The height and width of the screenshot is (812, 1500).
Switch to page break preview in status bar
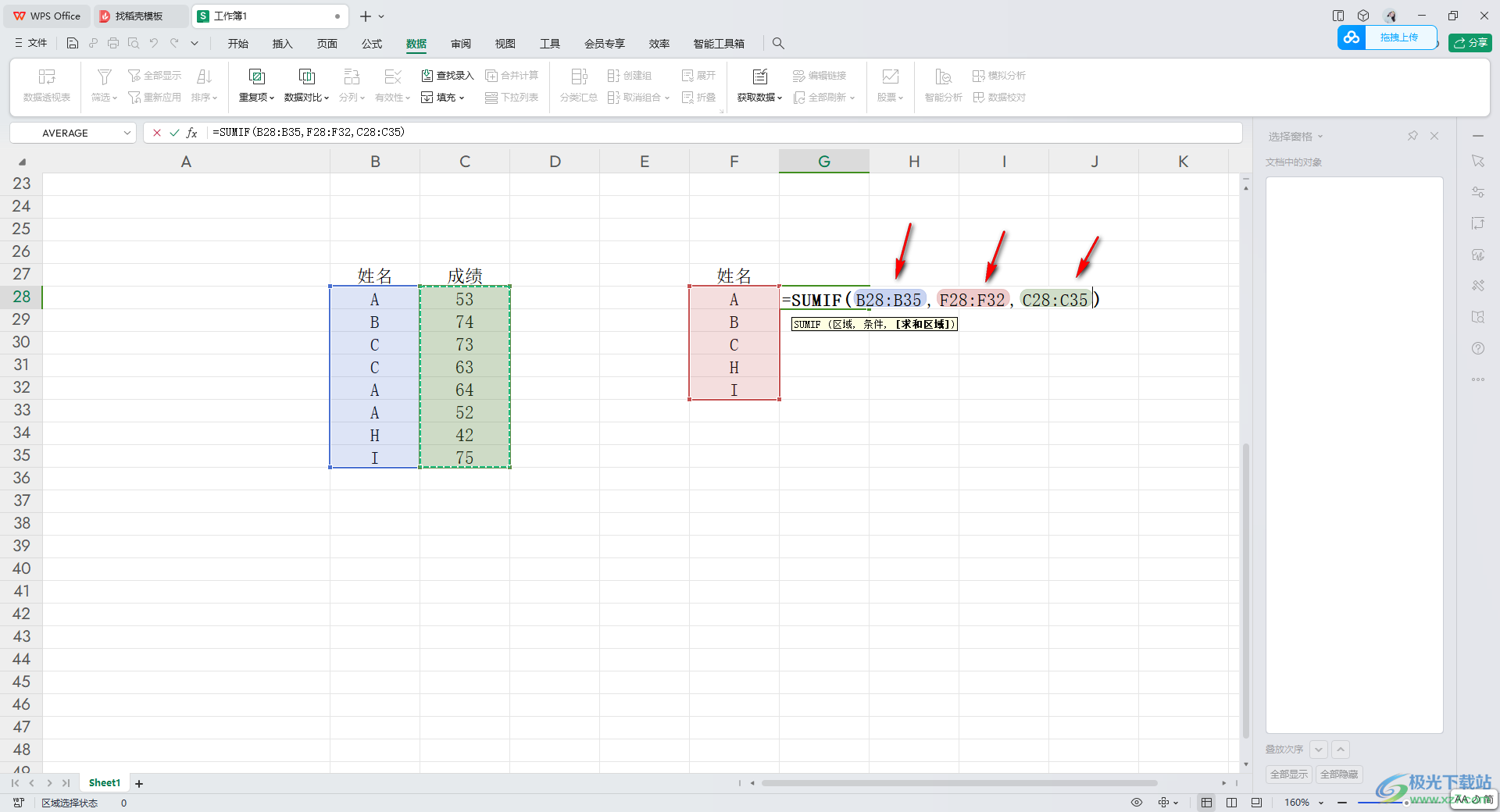tap(1232, 803)
